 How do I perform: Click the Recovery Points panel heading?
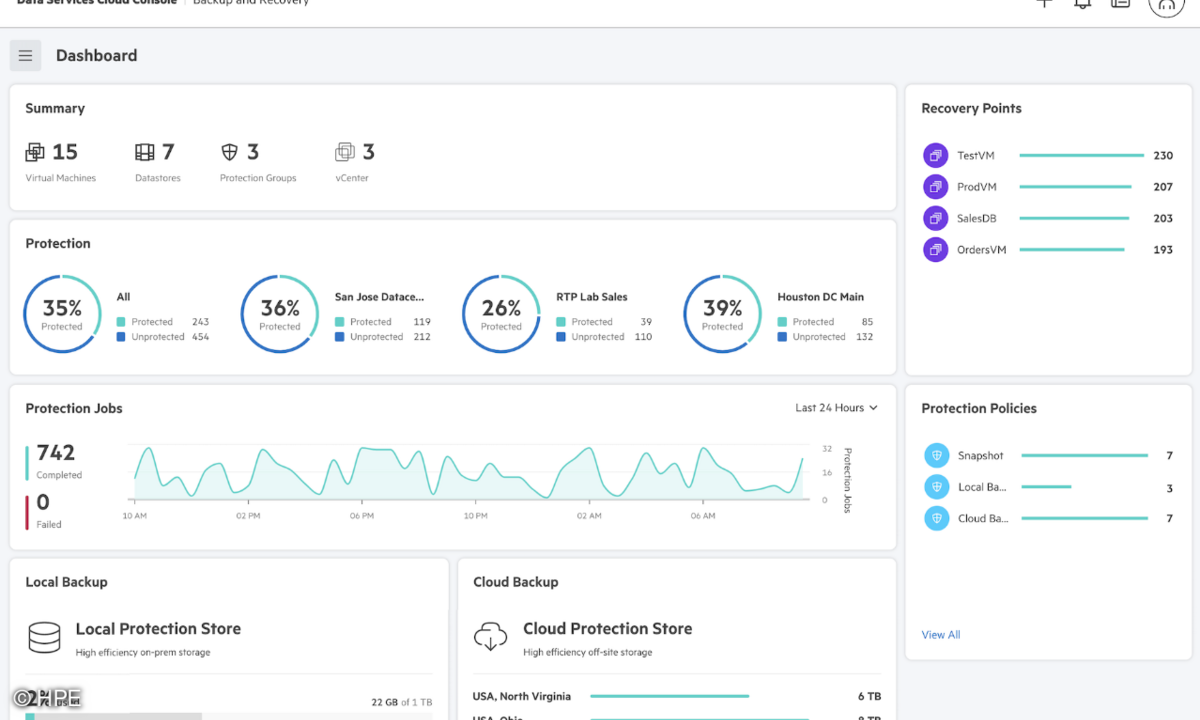(x=972, y=108)
